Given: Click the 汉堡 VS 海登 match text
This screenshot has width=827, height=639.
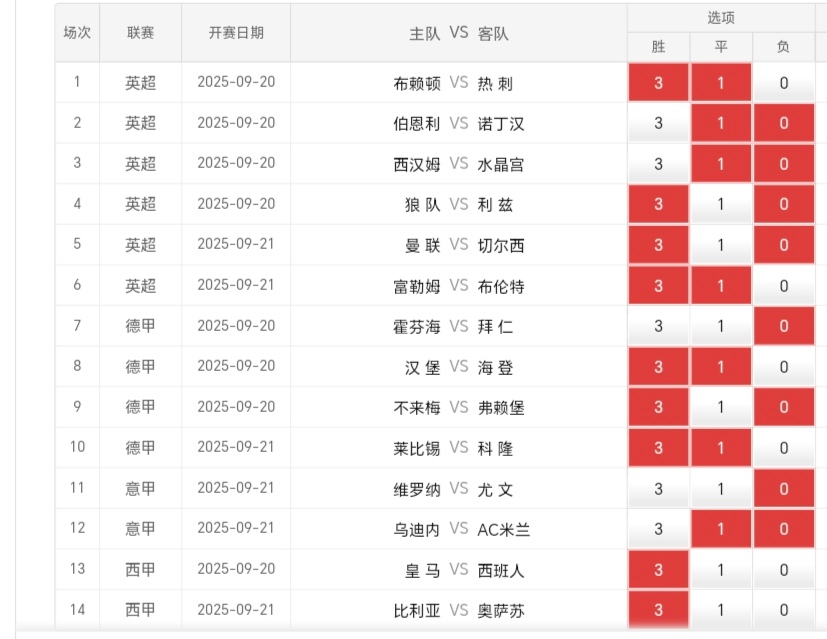Looking at the screenshot, I should point(459,367).
